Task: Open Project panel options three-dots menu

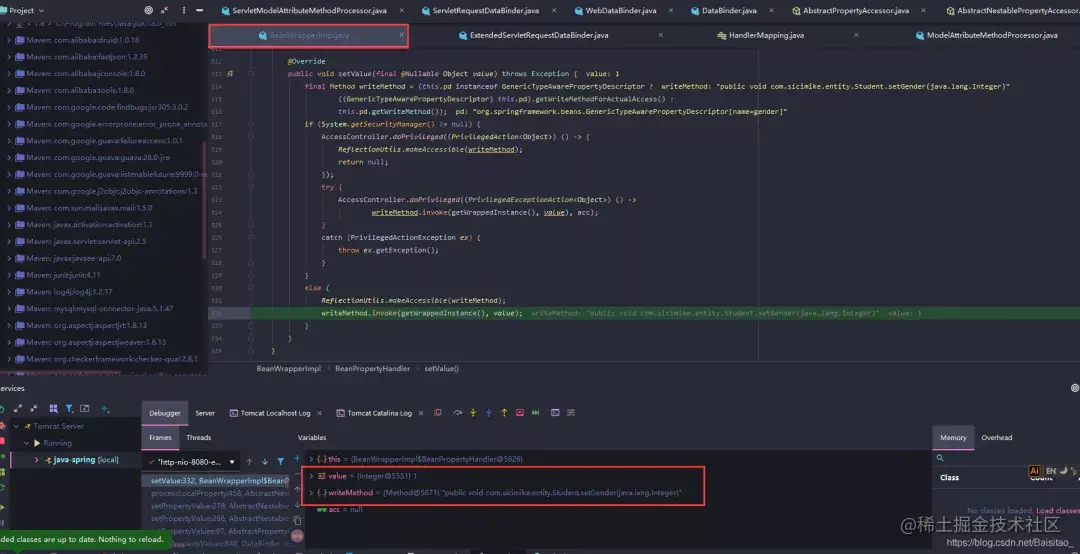Action: pos(183,10)
